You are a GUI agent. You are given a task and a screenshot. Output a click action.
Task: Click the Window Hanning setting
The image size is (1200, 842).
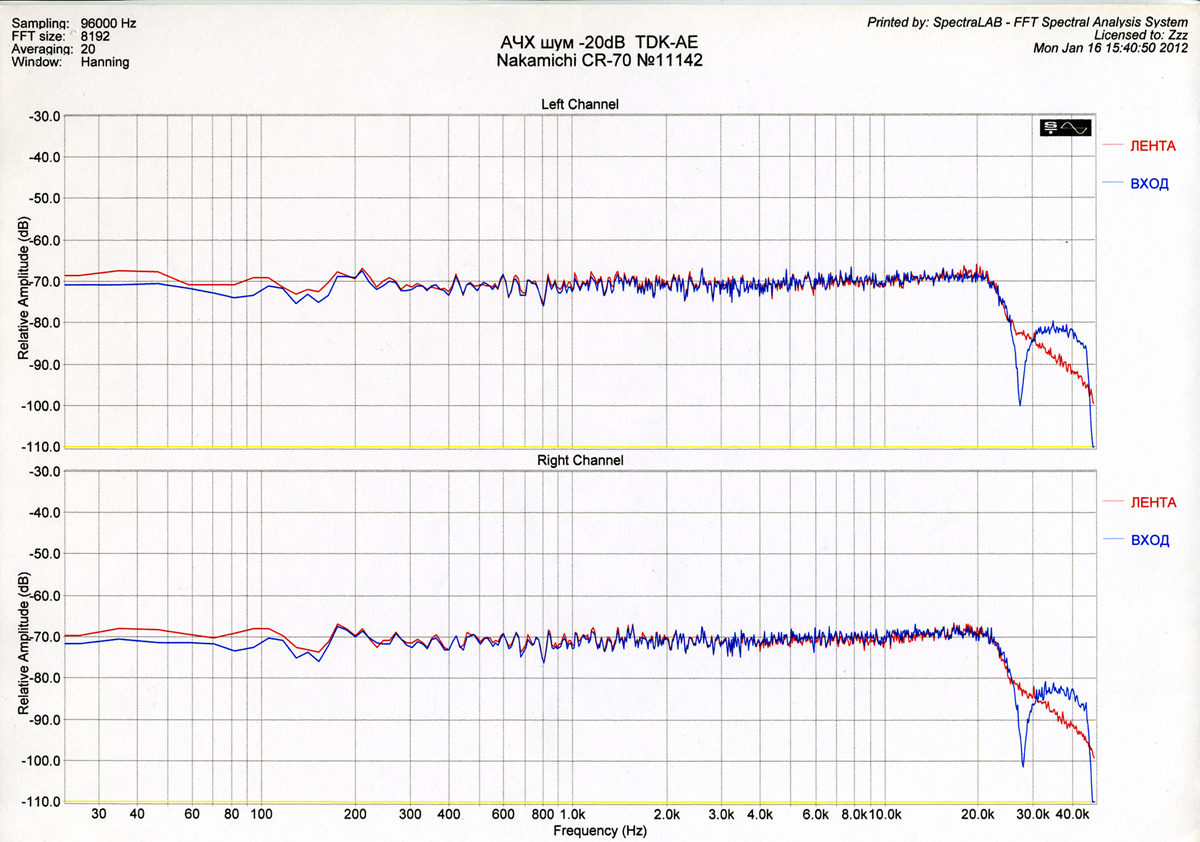point(104,62)
